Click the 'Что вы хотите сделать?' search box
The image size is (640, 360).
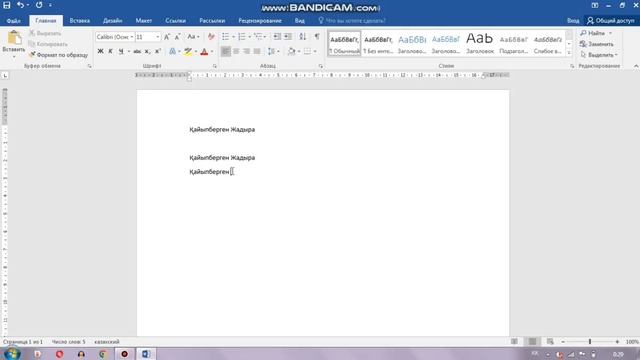tap(352, 21)
